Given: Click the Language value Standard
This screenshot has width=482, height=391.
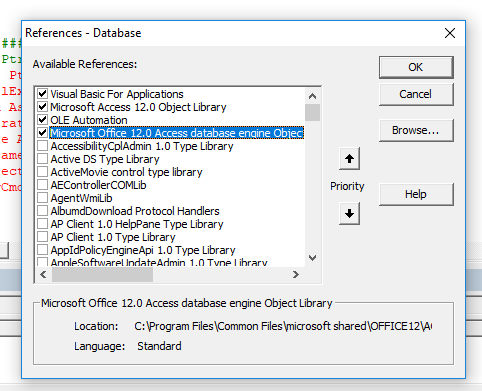Looking at the screenshot, I should tap(159, 346).
